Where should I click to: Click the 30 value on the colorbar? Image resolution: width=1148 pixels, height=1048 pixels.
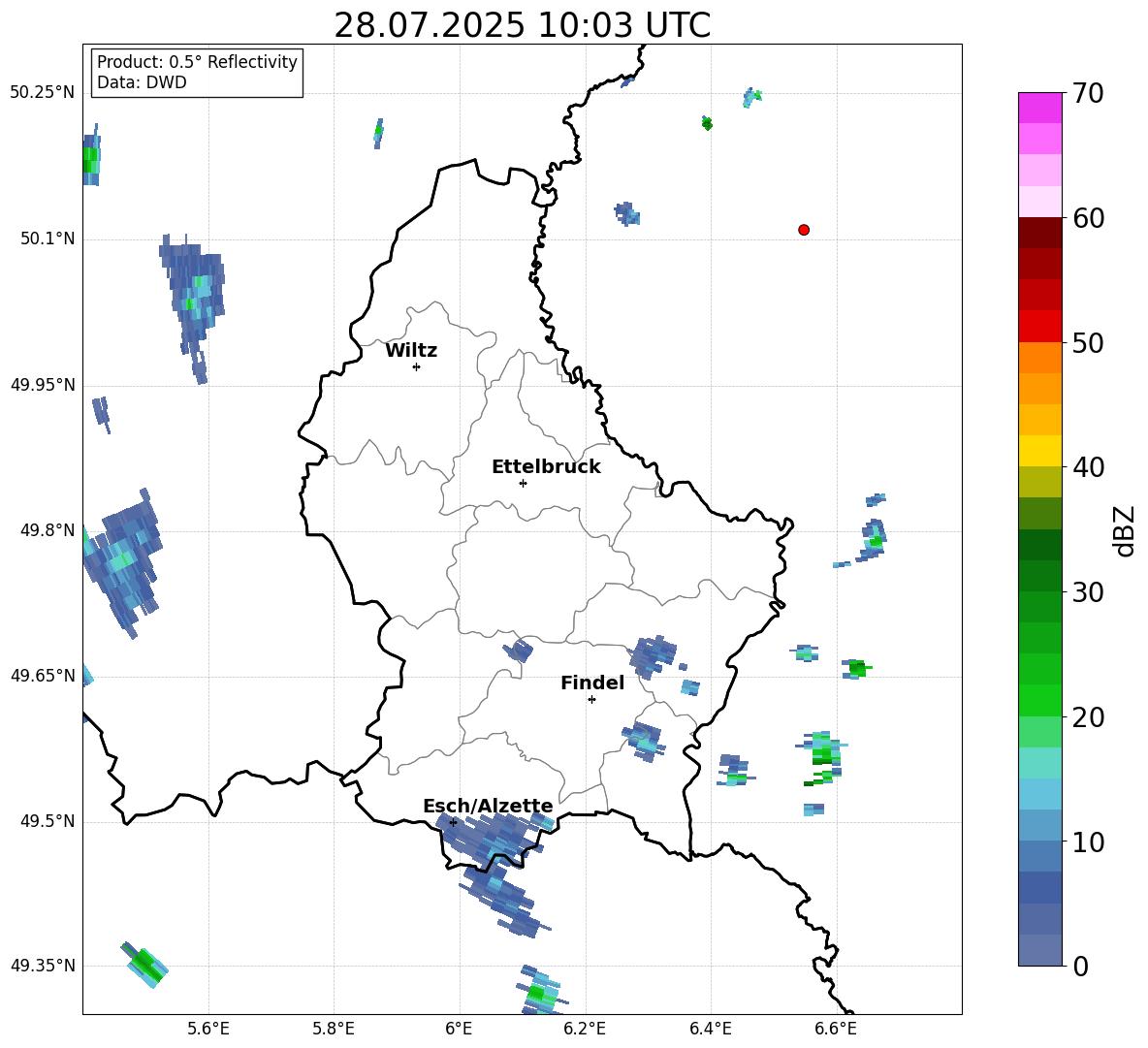(1088, 592)
